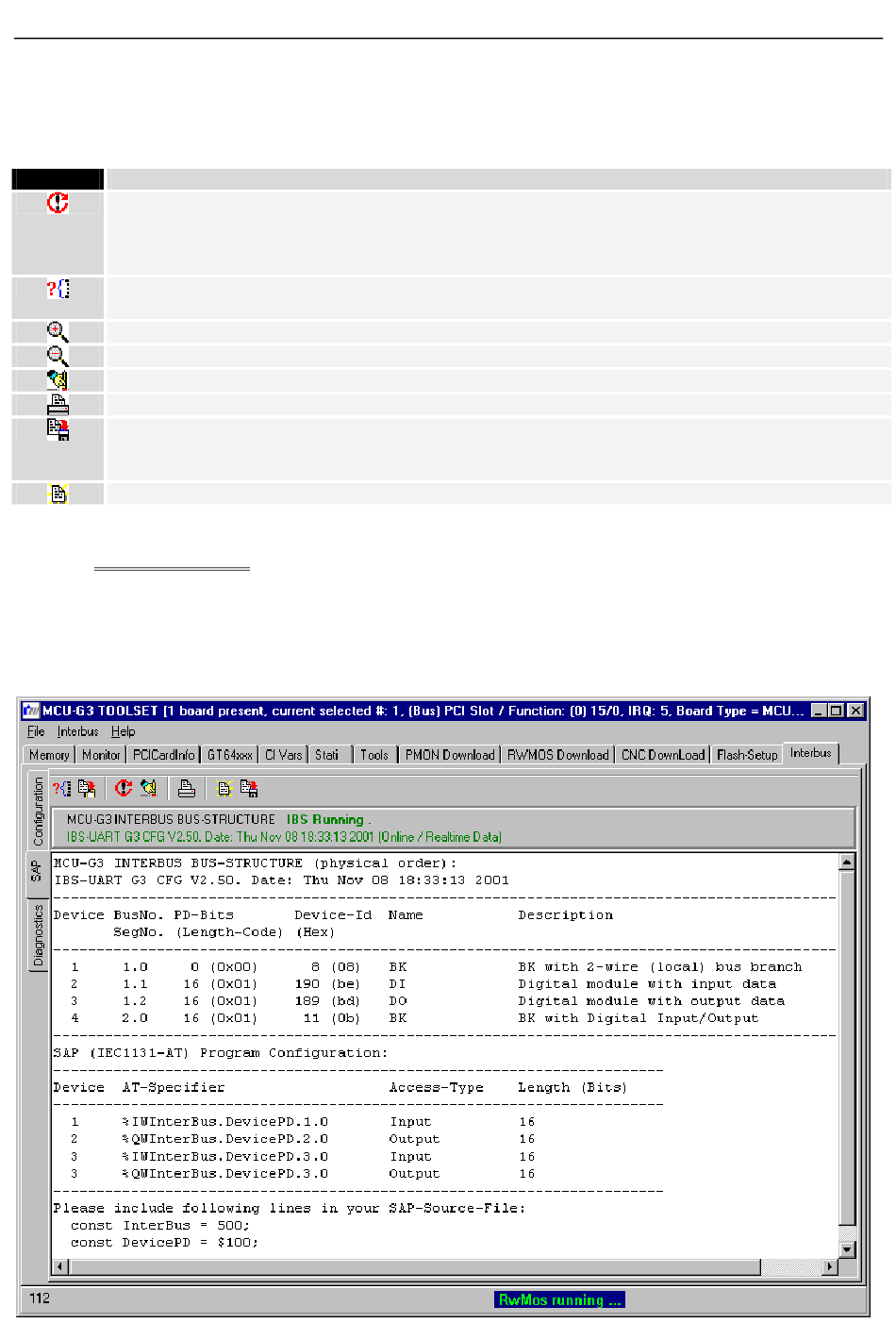
Task: Open the Interbus menu
Action: pos(77,731)
